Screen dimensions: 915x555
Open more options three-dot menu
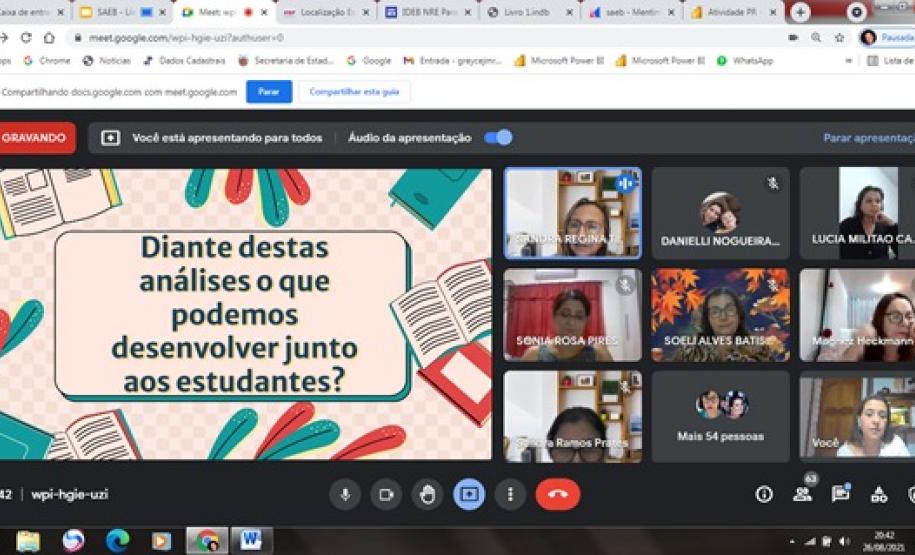point(511,494)
